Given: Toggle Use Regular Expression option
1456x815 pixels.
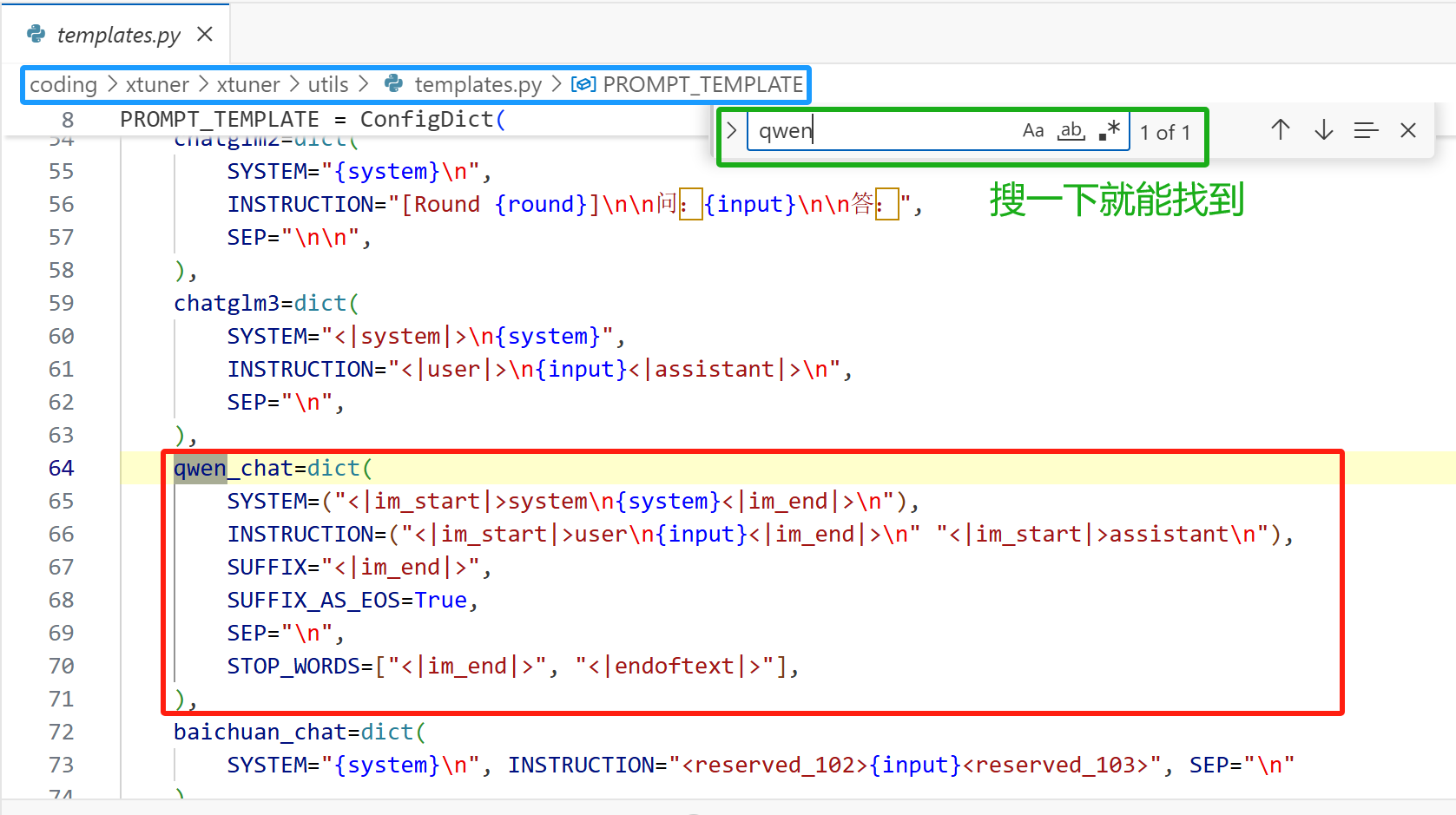Looking at the screenshot, I should coord(1110,131).
